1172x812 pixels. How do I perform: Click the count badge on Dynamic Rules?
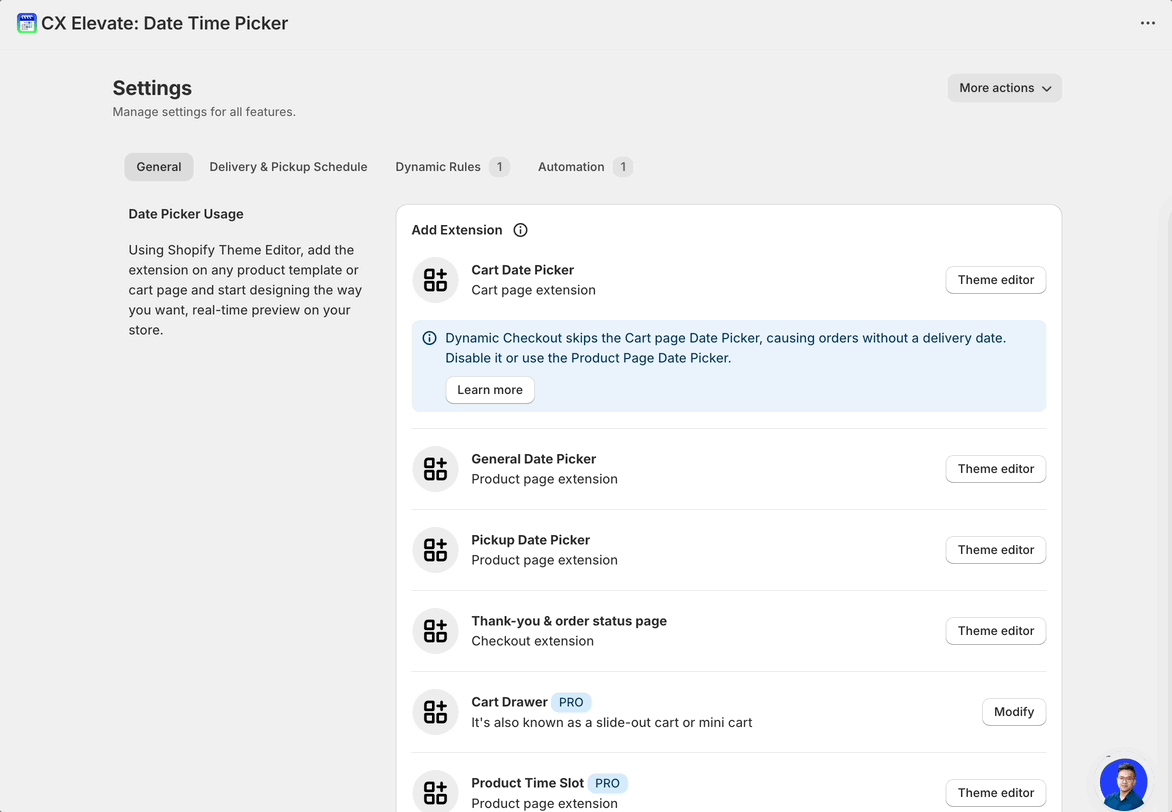point(499,167)
